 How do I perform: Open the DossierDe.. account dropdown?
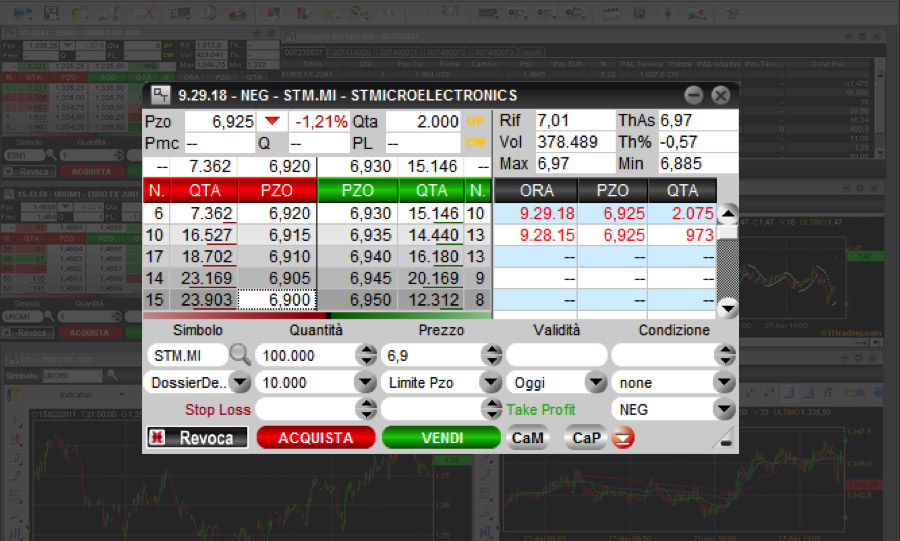[x=240, y=382]
